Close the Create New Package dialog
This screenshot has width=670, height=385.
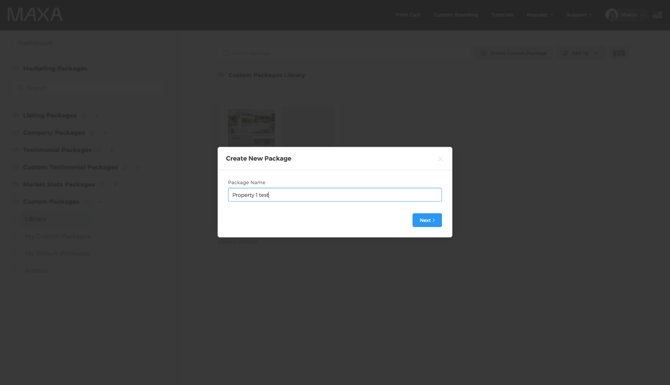click(x=440, y=159)
